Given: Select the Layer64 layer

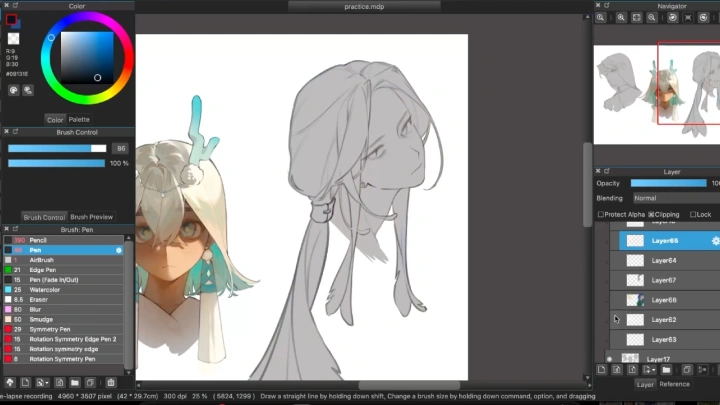Looking at the screenshot, I should tap(664, 260).
